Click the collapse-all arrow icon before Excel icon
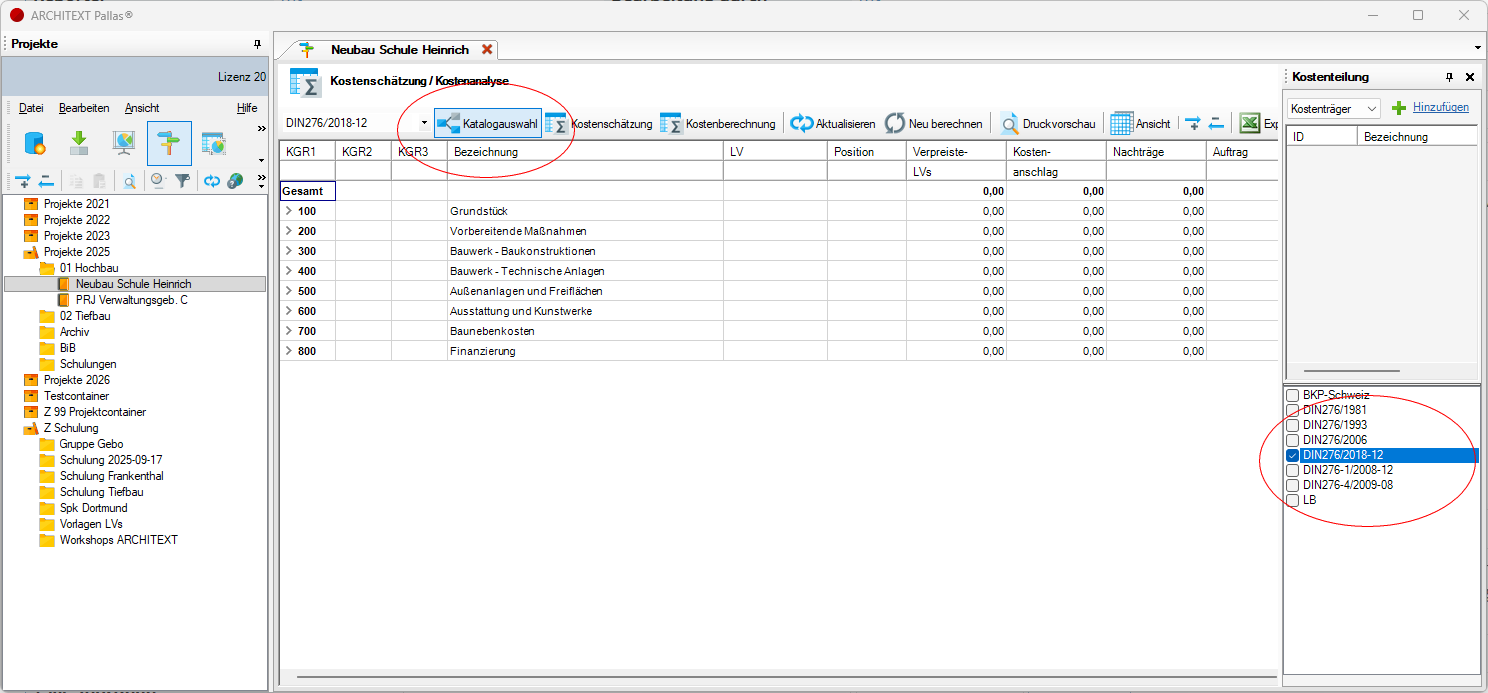 [1216, 123]
